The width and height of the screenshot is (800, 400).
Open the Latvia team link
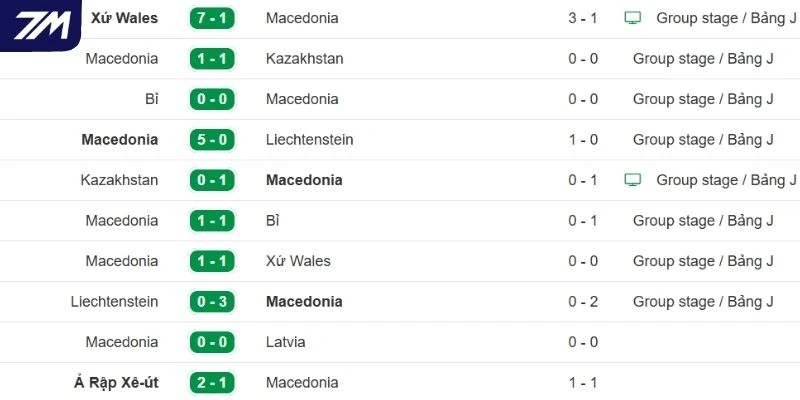[x=286, y=342]
